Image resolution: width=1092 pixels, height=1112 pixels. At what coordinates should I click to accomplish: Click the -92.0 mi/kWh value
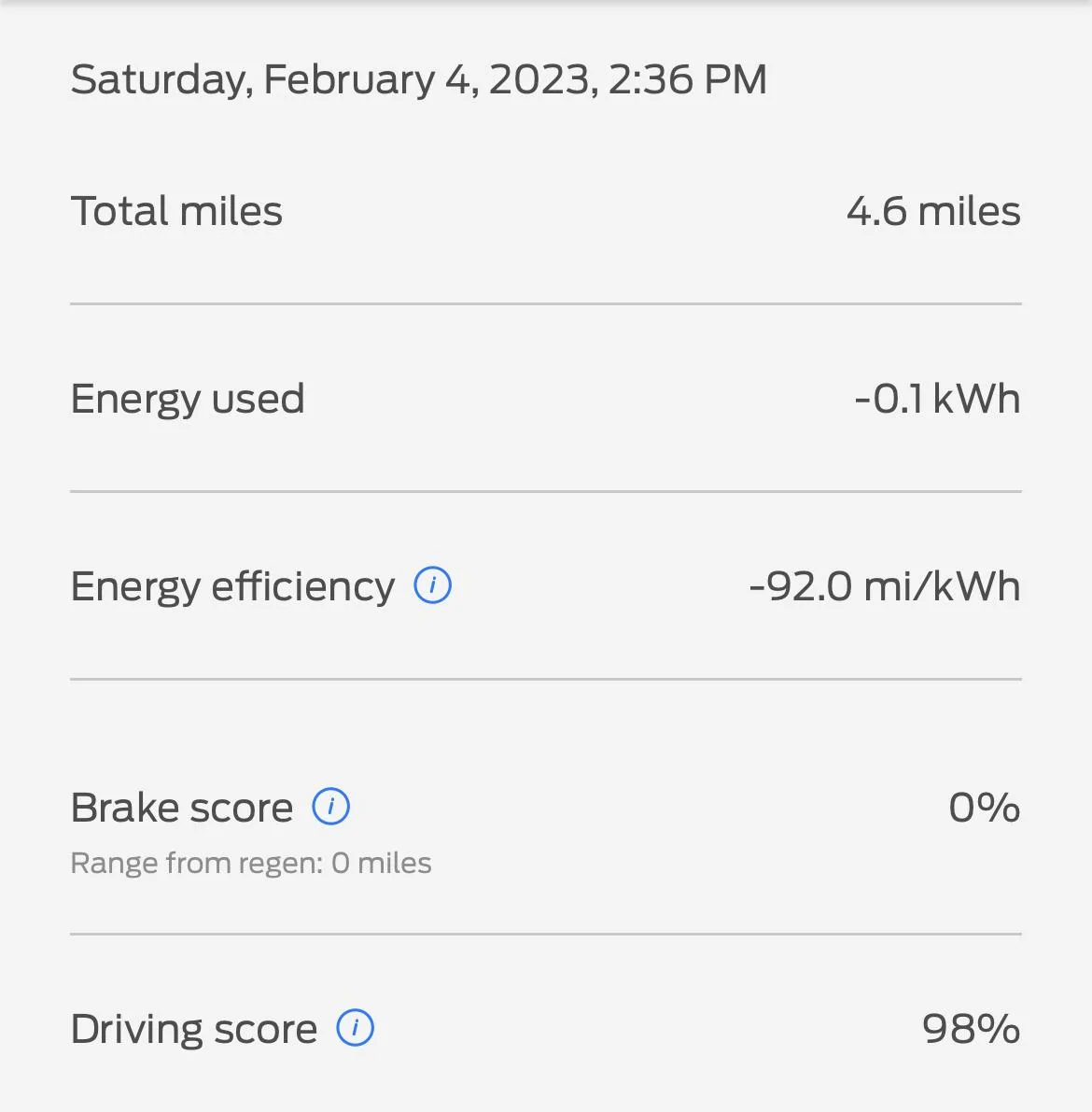[884, 586]
